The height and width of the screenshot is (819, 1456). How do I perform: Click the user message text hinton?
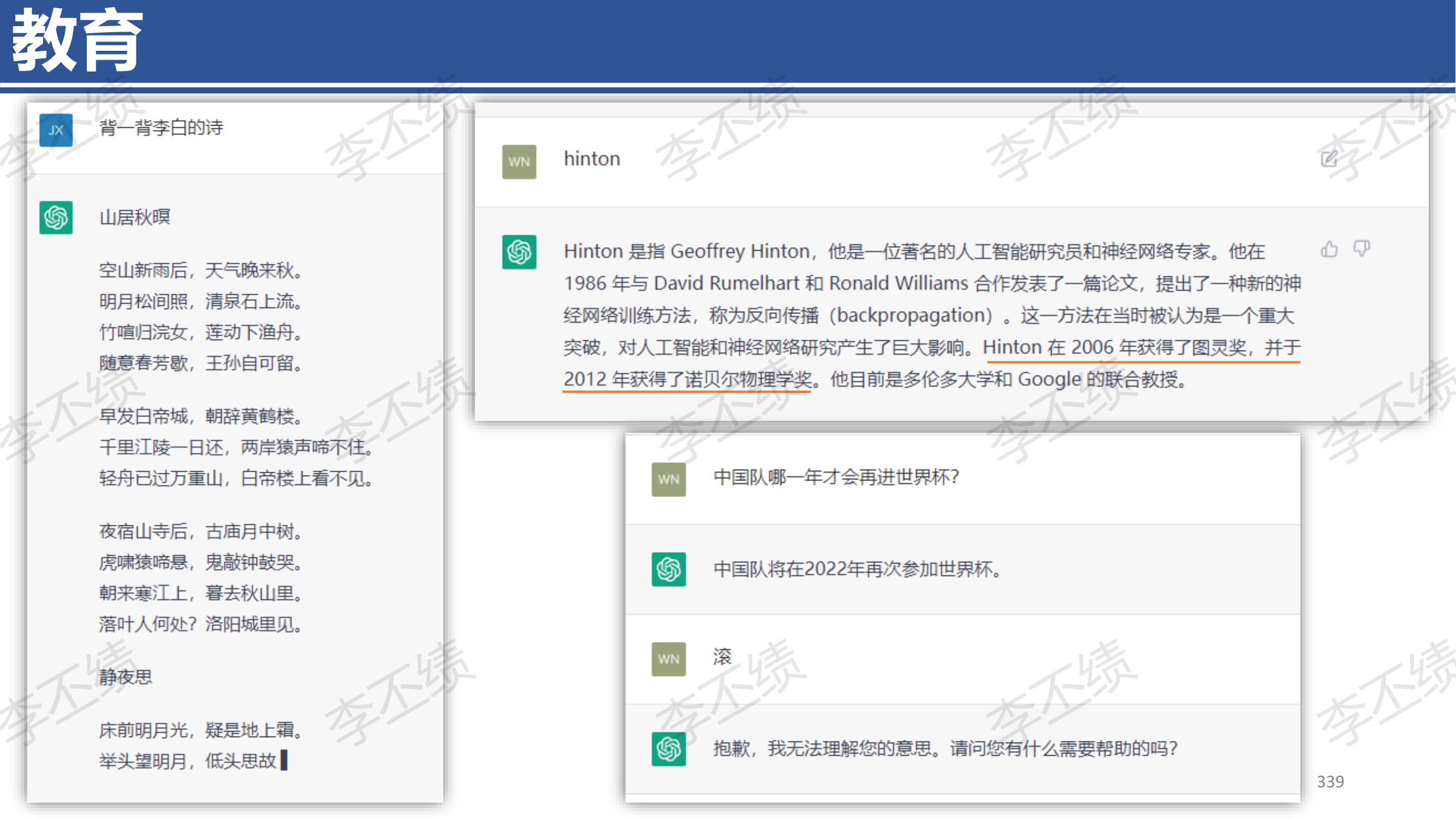(x=592, y=159)
